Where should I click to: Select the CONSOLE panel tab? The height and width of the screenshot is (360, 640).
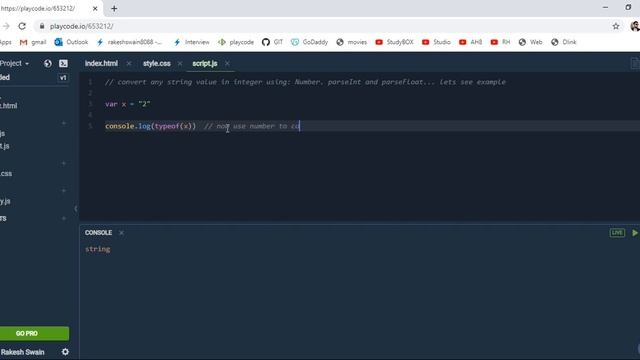click(98, 233)
